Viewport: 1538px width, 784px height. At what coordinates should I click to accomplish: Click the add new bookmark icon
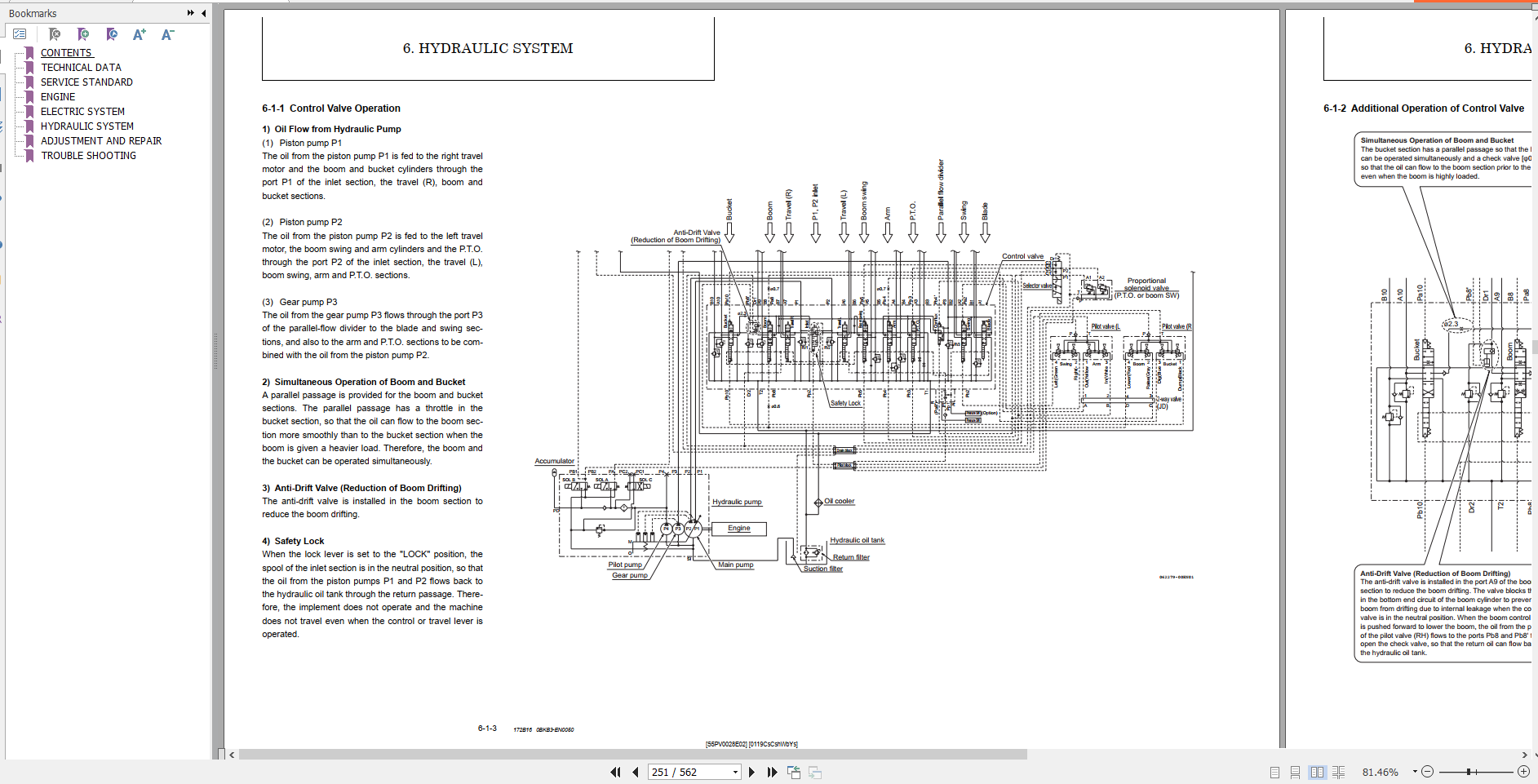(x=83, y=34)
